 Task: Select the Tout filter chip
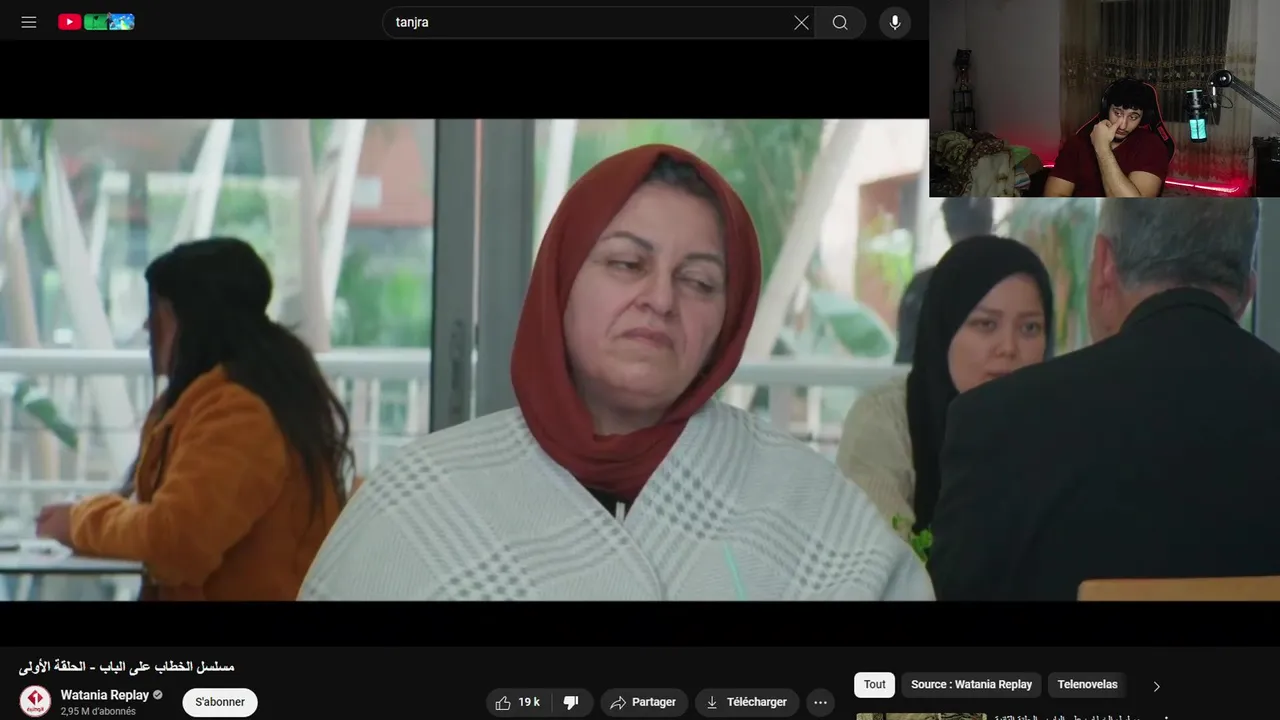(x=875, y=685)
